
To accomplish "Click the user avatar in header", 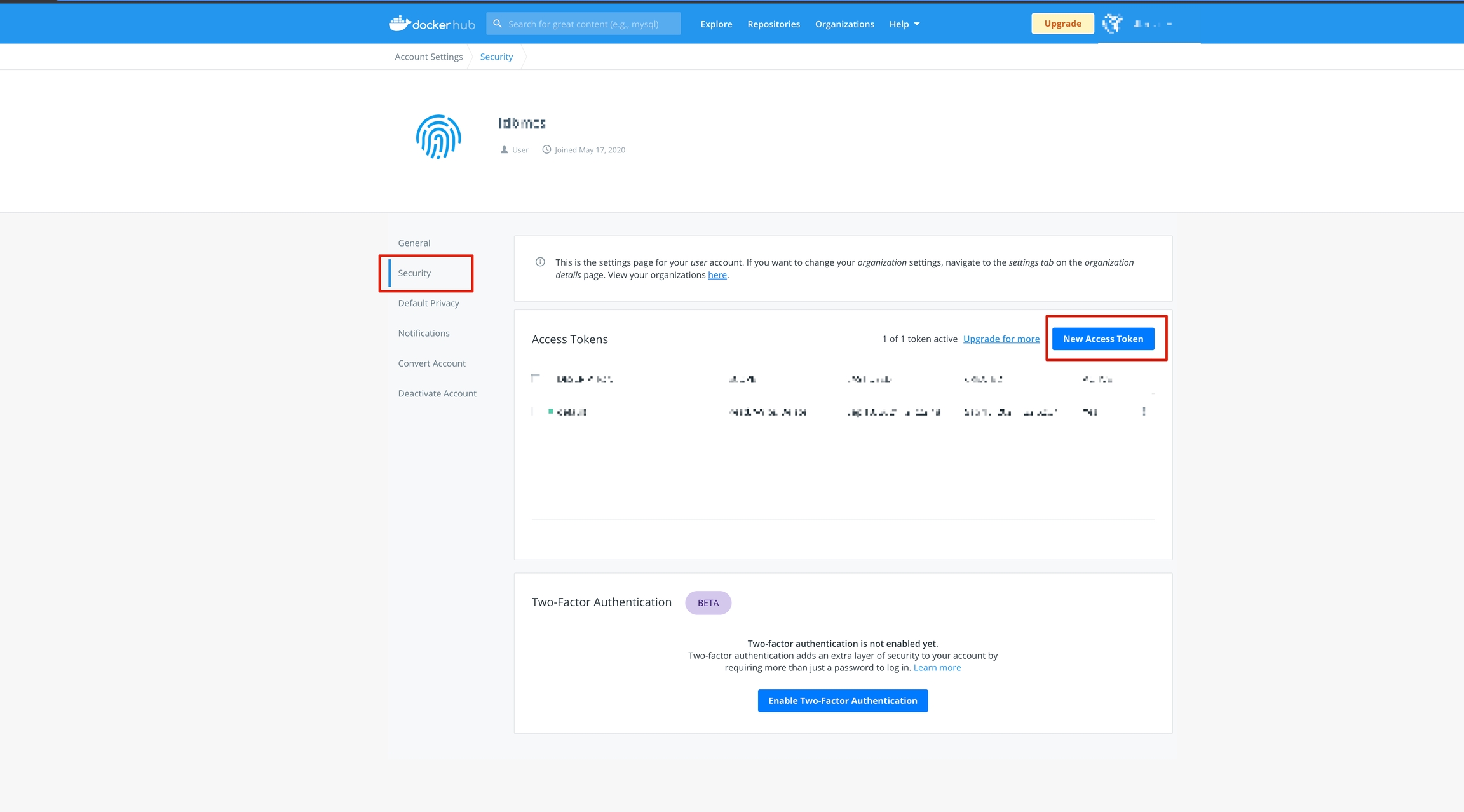I will (x=1112, y=24).
